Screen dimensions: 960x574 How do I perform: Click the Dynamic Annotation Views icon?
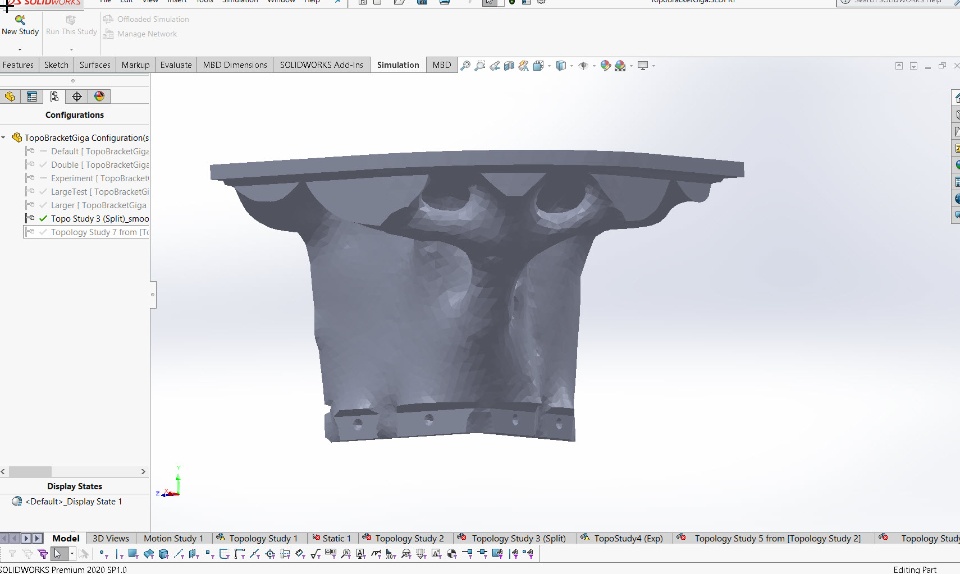coord(523,65)
